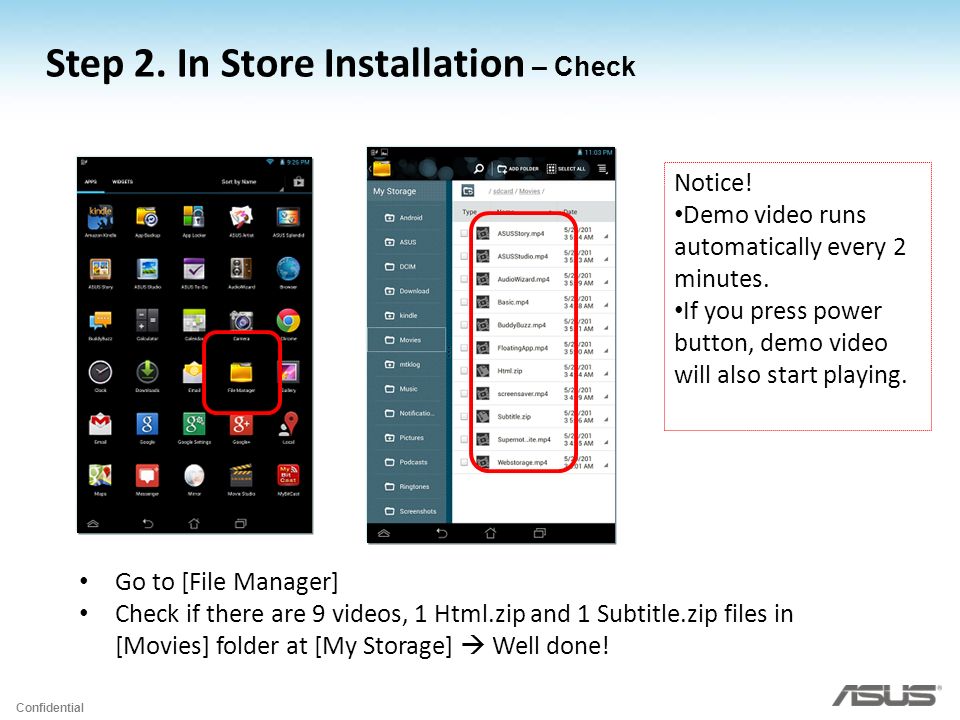Open the ASUS Splendid app icon
This screenshot has height=720, width=960.
coord(288,217)
